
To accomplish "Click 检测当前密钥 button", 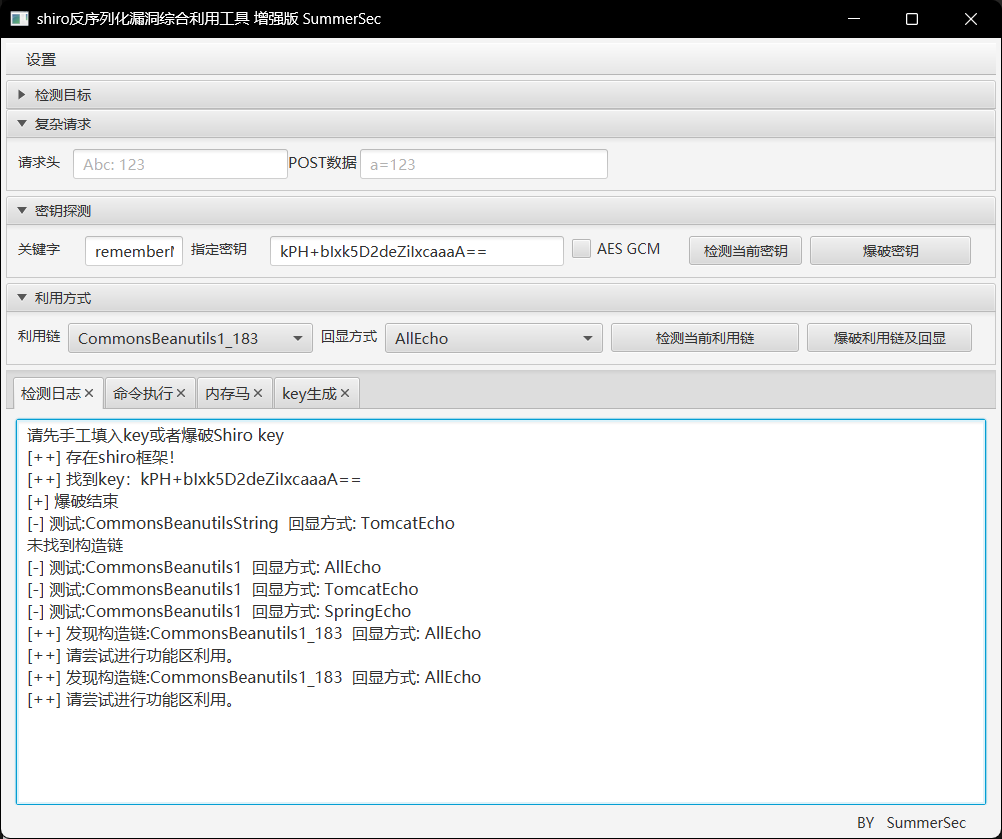I will tap(745, 250).
